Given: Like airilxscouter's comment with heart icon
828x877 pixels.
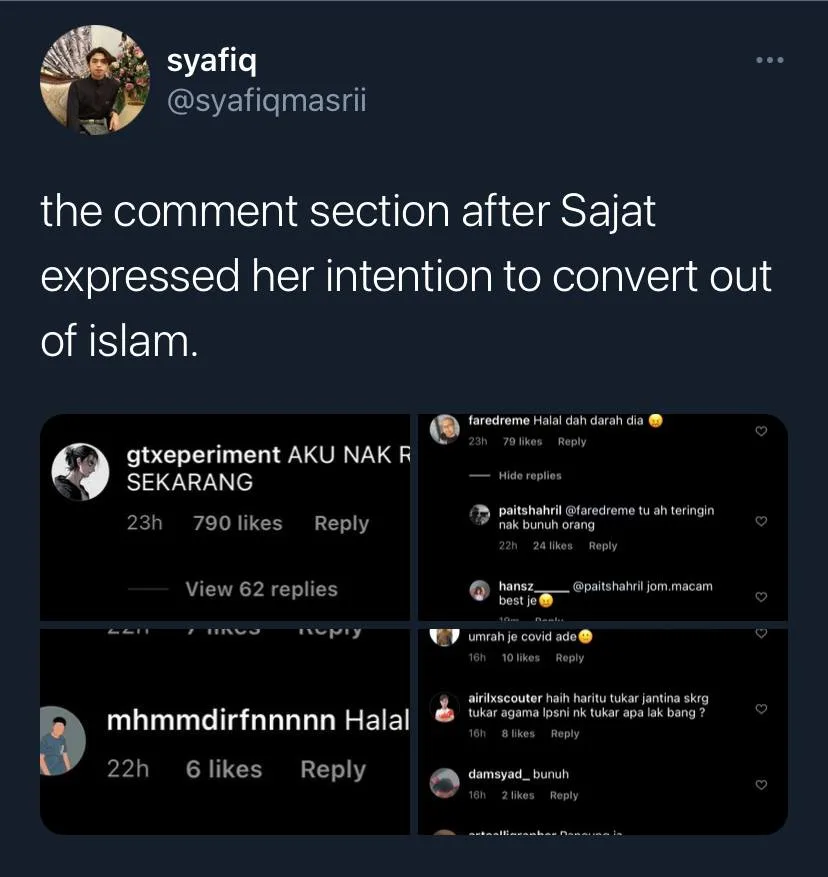Looking at the screenshot, I should [761, 709].
